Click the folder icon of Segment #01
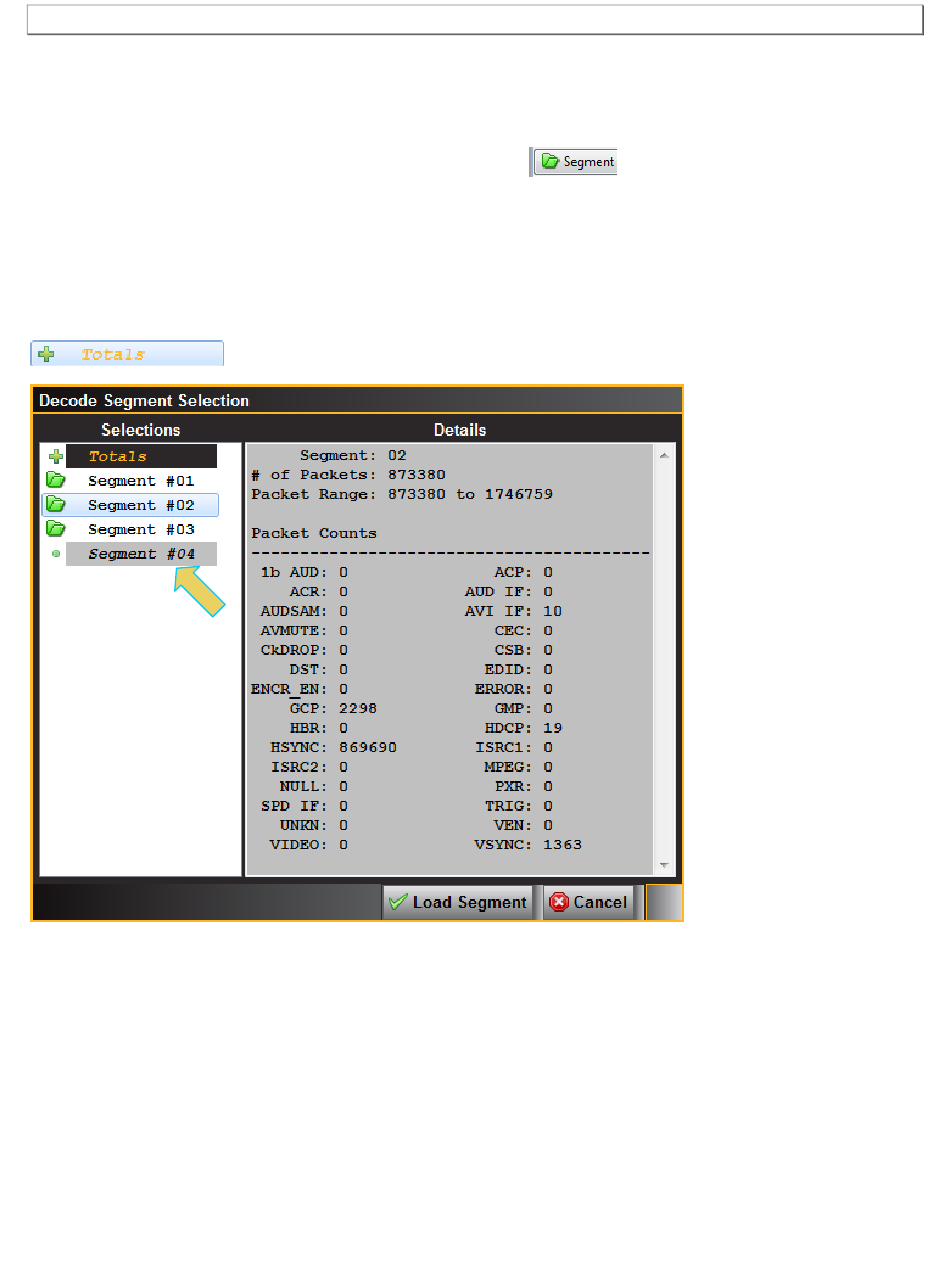The width and height of the screenshot is (950, 1267). click(56, 480)
